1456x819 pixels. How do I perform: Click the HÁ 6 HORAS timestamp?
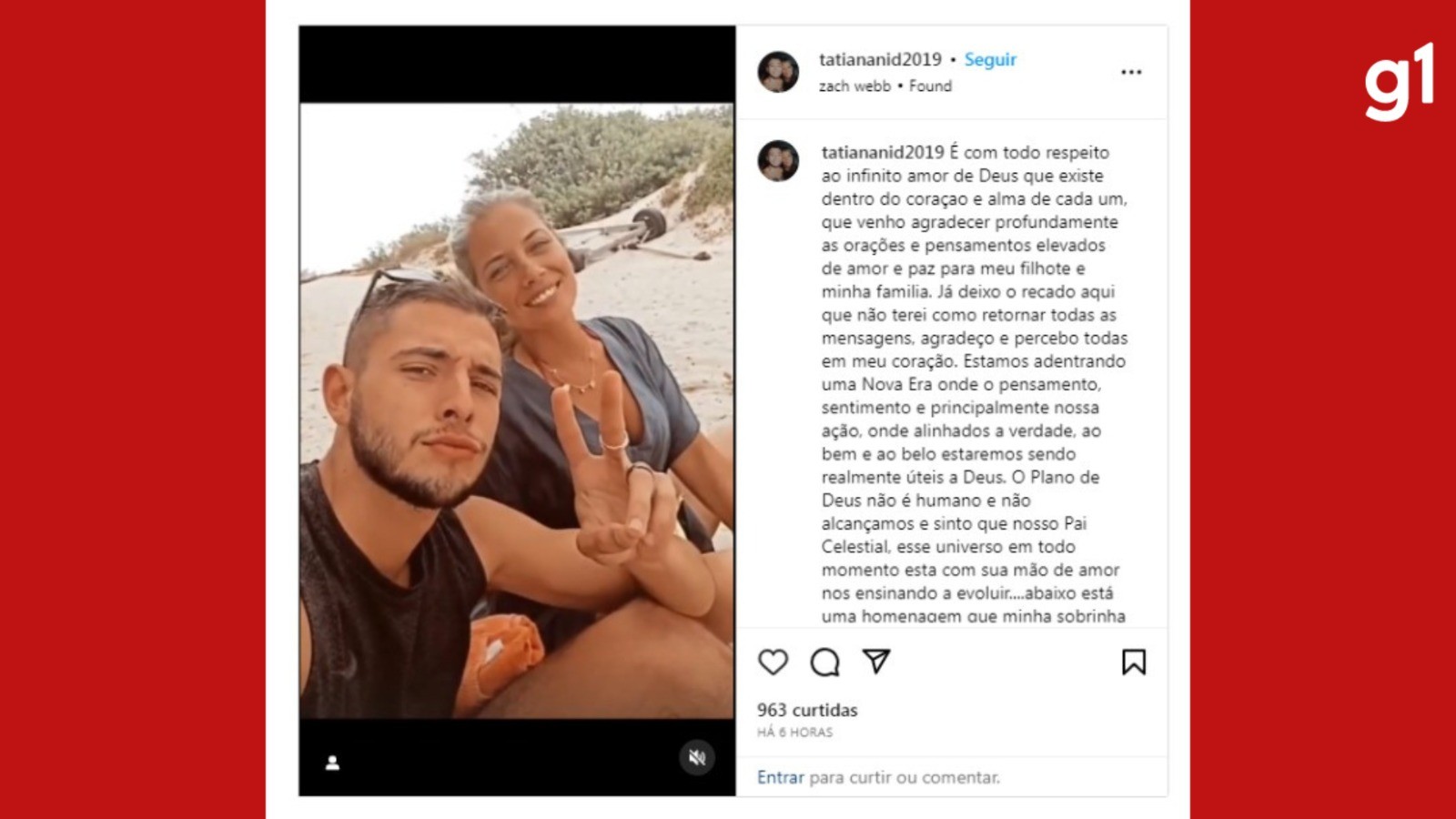pos(794,732)
